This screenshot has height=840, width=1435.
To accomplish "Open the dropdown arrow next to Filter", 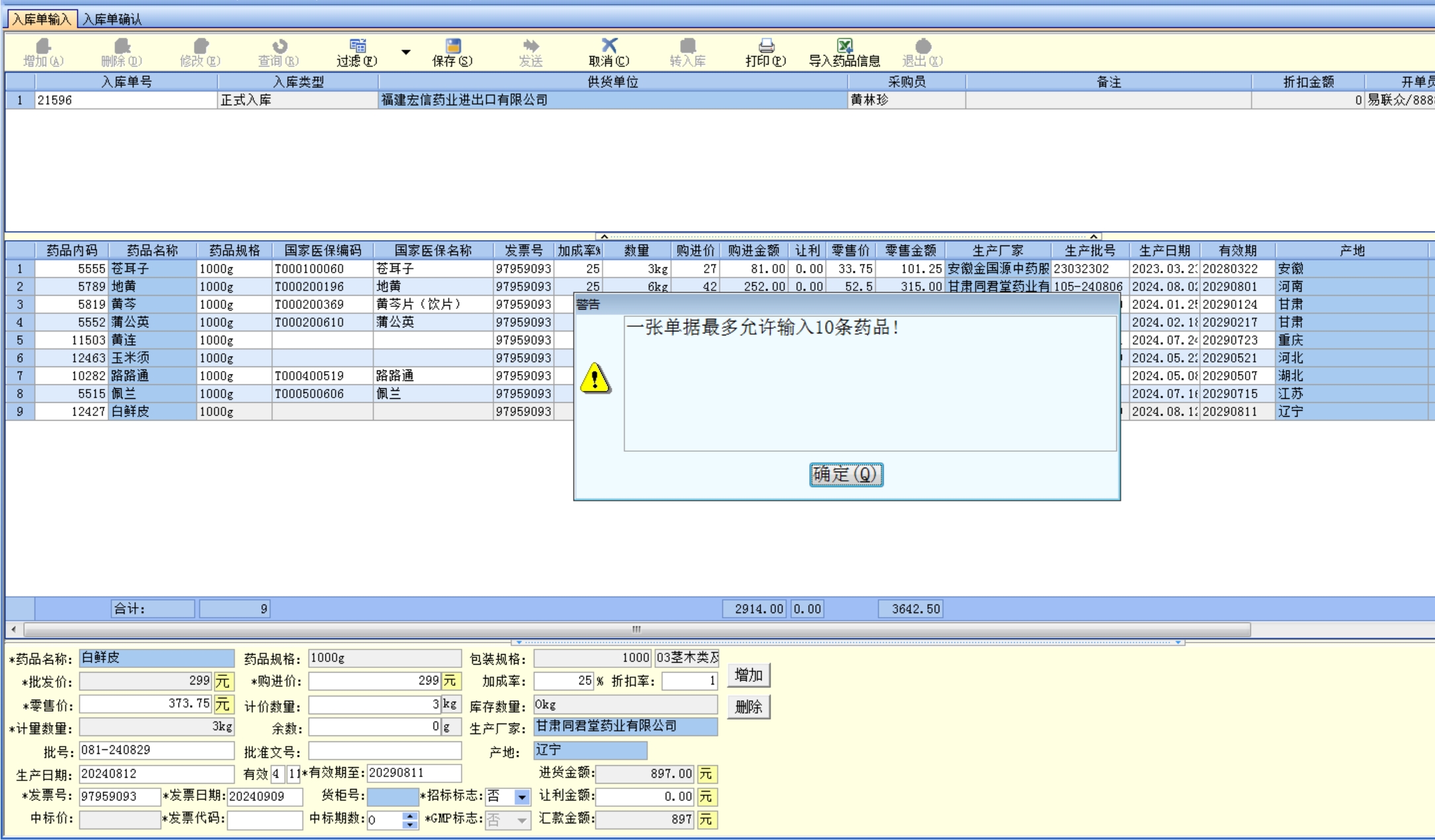I will (406, 52).
